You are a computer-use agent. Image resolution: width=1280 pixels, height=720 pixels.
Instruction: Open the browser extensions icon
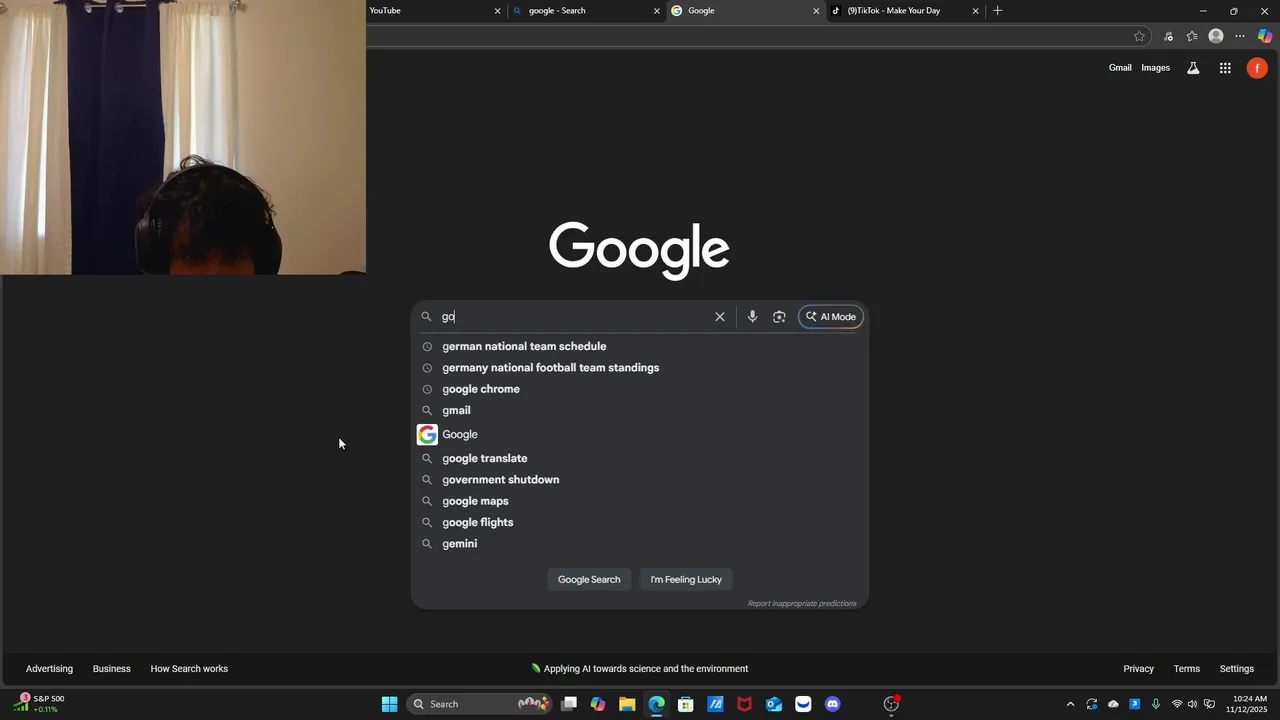(1168, 36)
